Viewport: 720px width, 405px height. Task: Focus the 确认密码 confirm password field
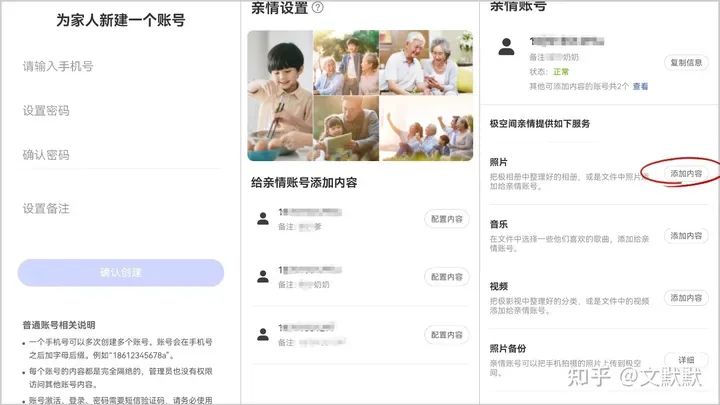[121, 155]
